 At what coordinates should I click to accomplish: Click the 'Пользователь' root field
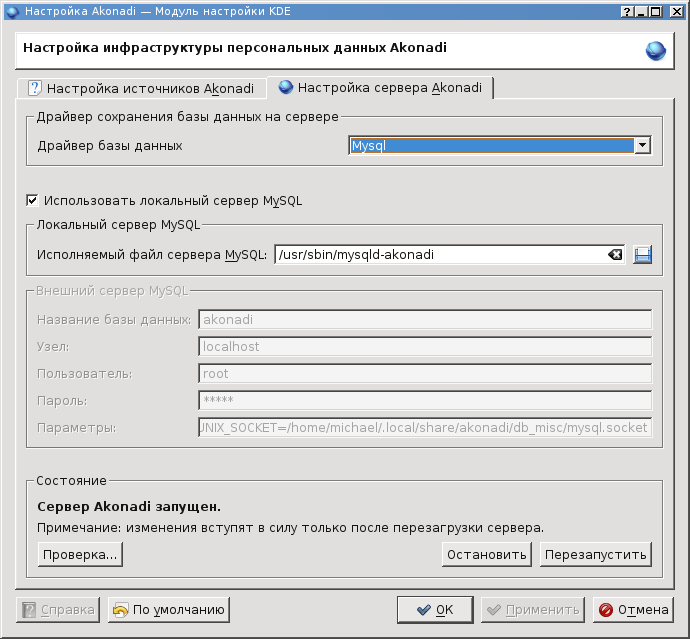coord(425,374)
